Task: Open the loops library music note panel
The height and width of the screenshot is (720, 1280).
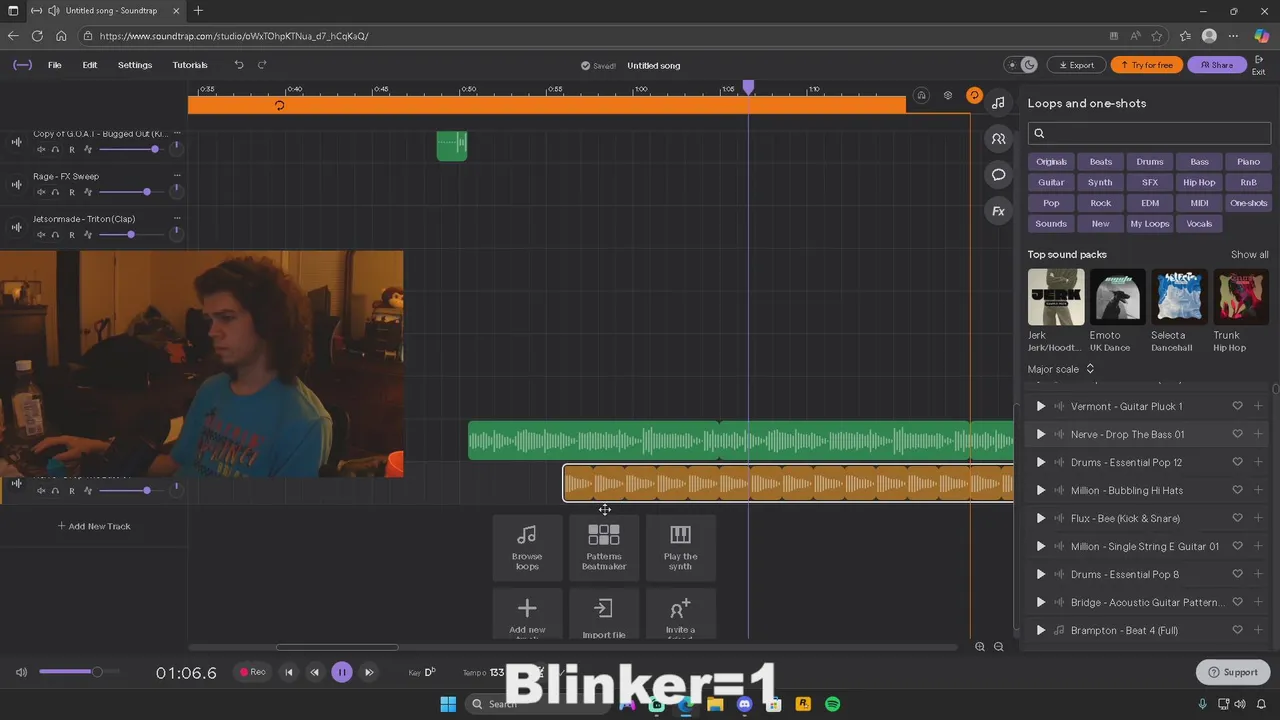Action: click(x=998, y=103)
